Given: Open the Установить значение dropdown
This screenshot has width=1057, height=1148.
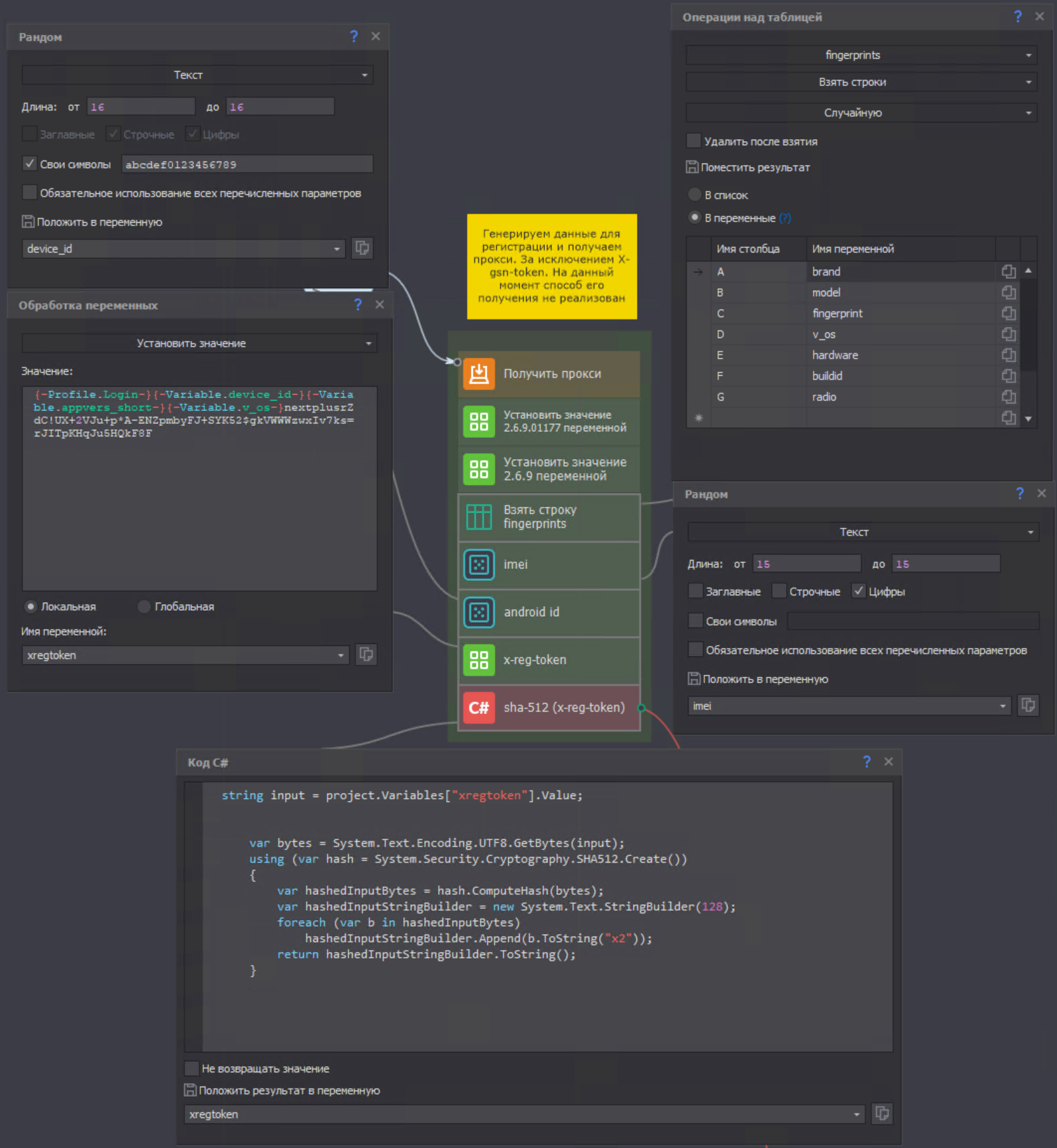Looking at the screenshot, I should [x=199, y=343].
